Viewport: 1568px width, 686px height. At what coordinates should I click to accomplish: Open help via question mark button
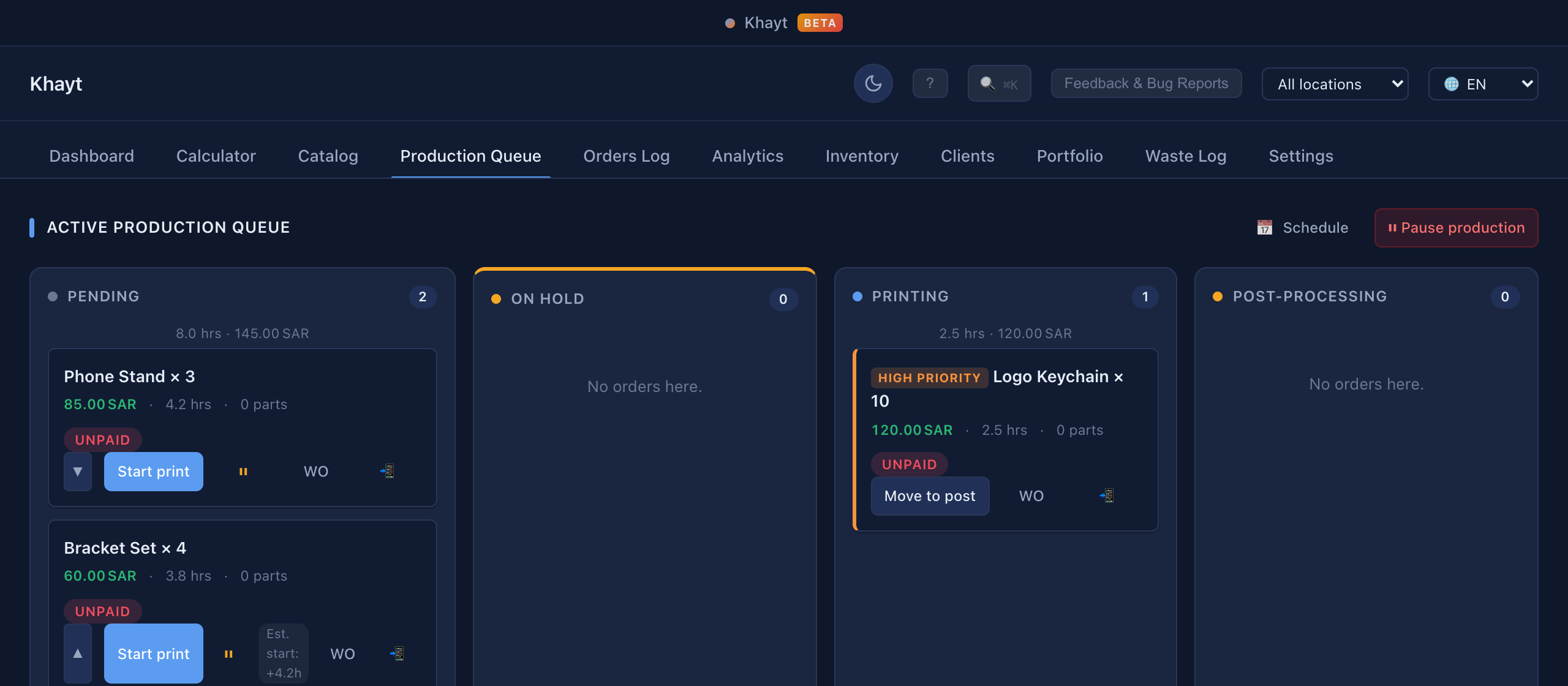(x=930, y=83)
